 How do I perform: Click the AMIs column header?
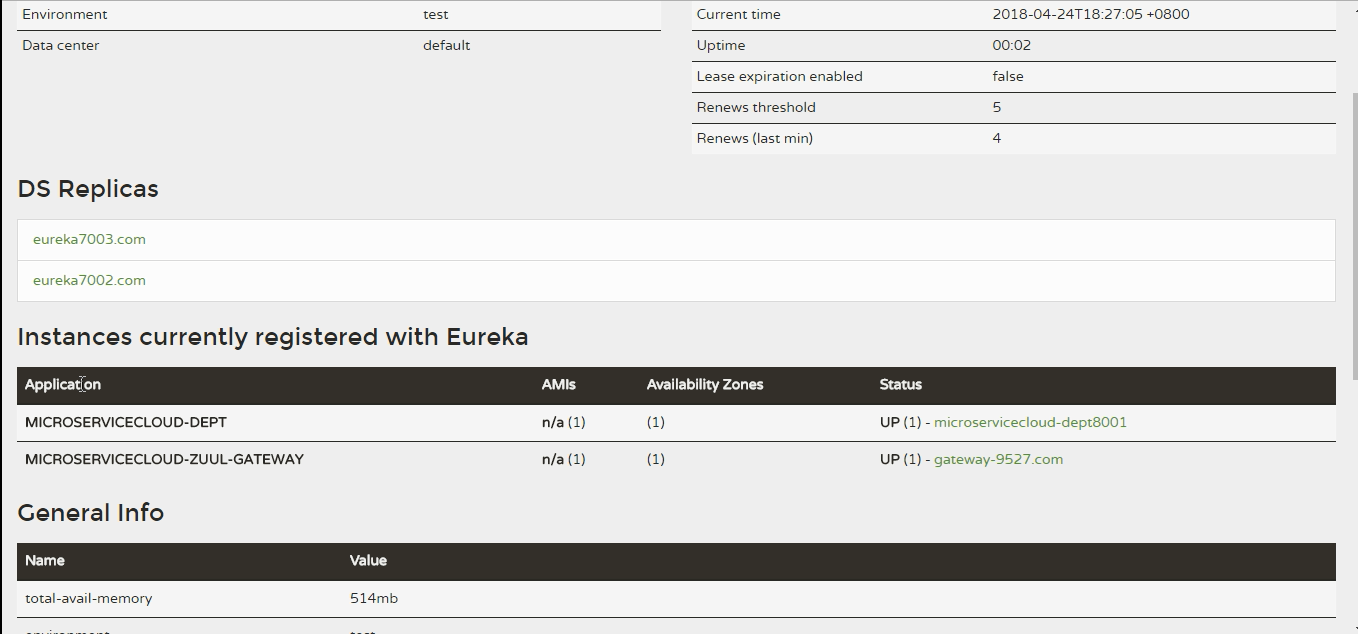(x=559, y=385)
